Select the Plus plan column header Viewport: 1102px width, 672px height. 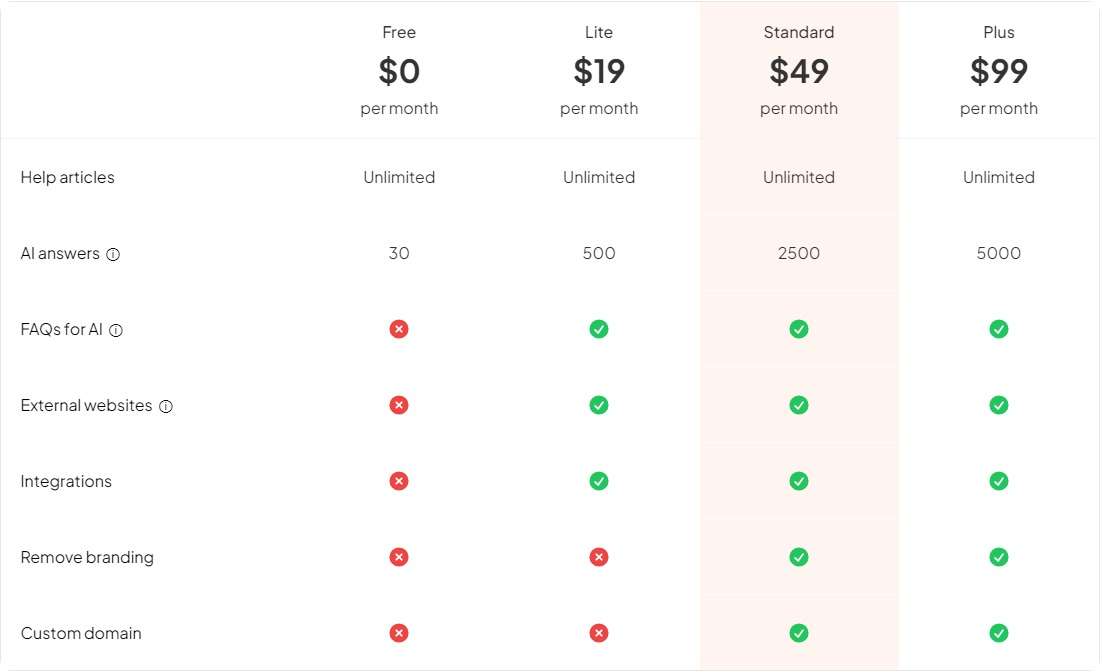pyautogui.click(x=998, y=32)
